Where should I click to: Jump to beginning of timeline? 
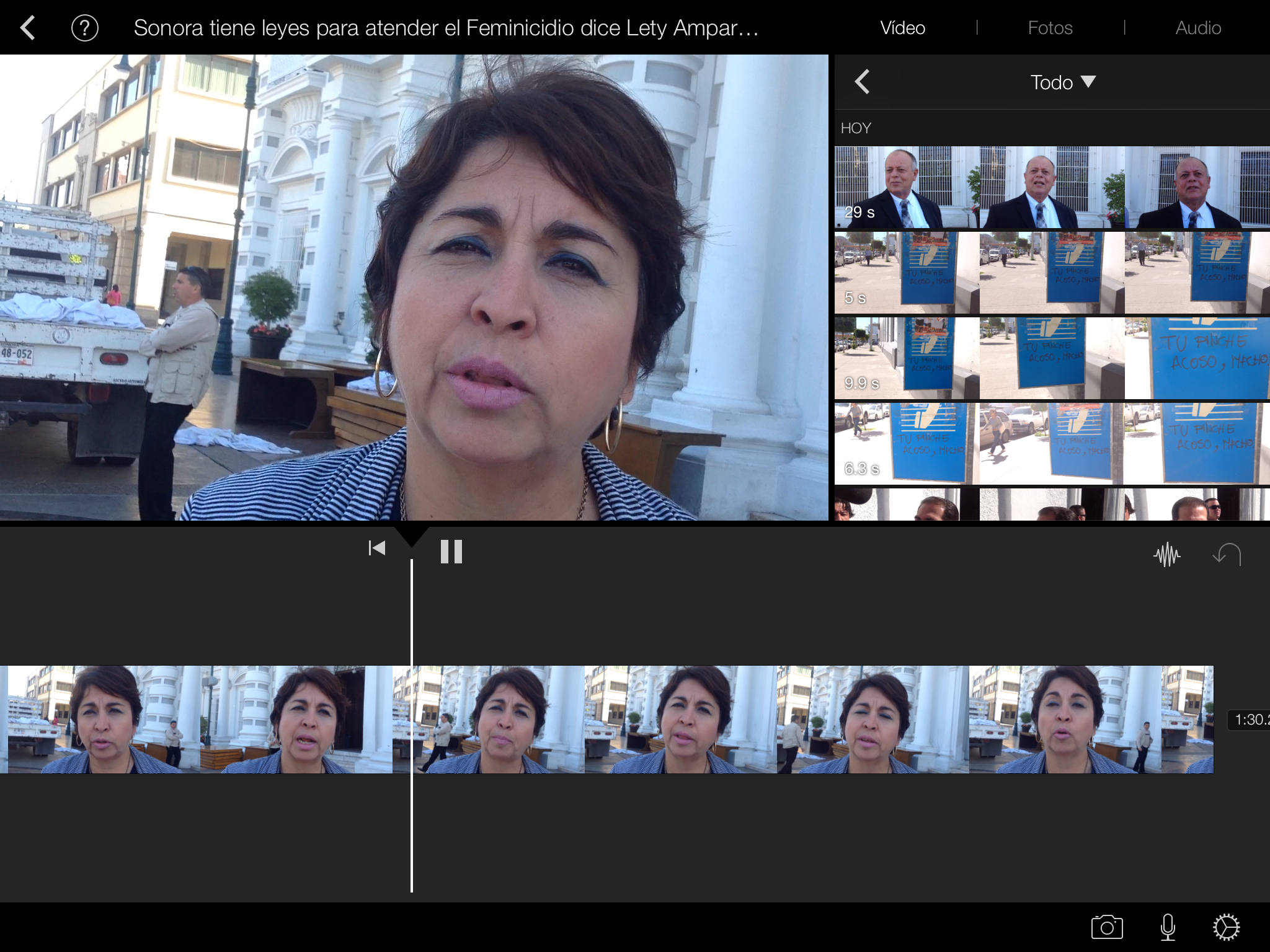point(376,549)
